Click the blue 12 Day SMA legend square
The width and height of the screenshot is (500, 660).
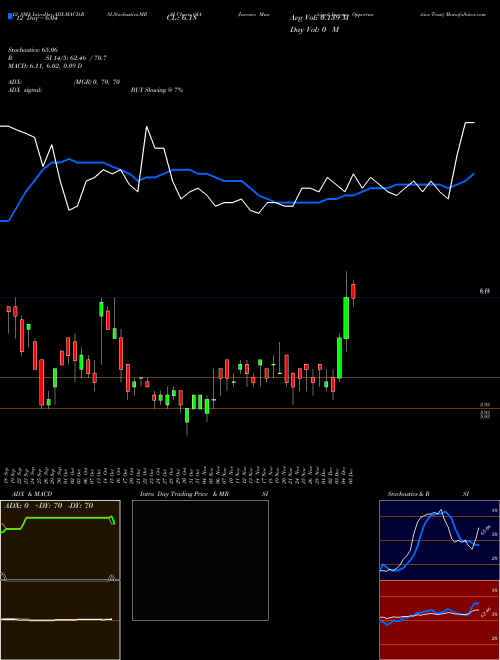point(10,16)
